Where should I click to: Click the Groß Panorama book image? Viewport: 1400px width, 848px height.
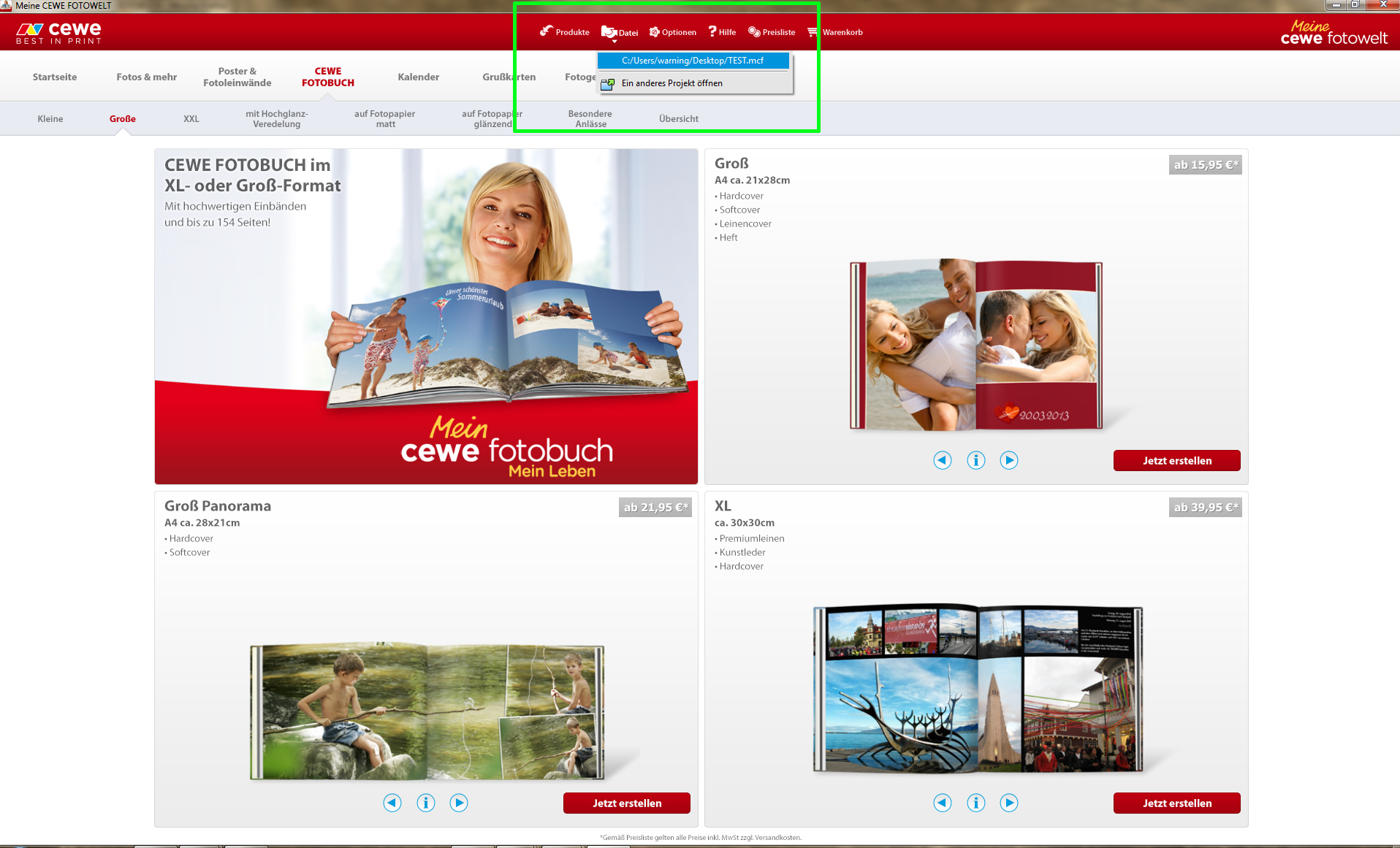point(427,711)
